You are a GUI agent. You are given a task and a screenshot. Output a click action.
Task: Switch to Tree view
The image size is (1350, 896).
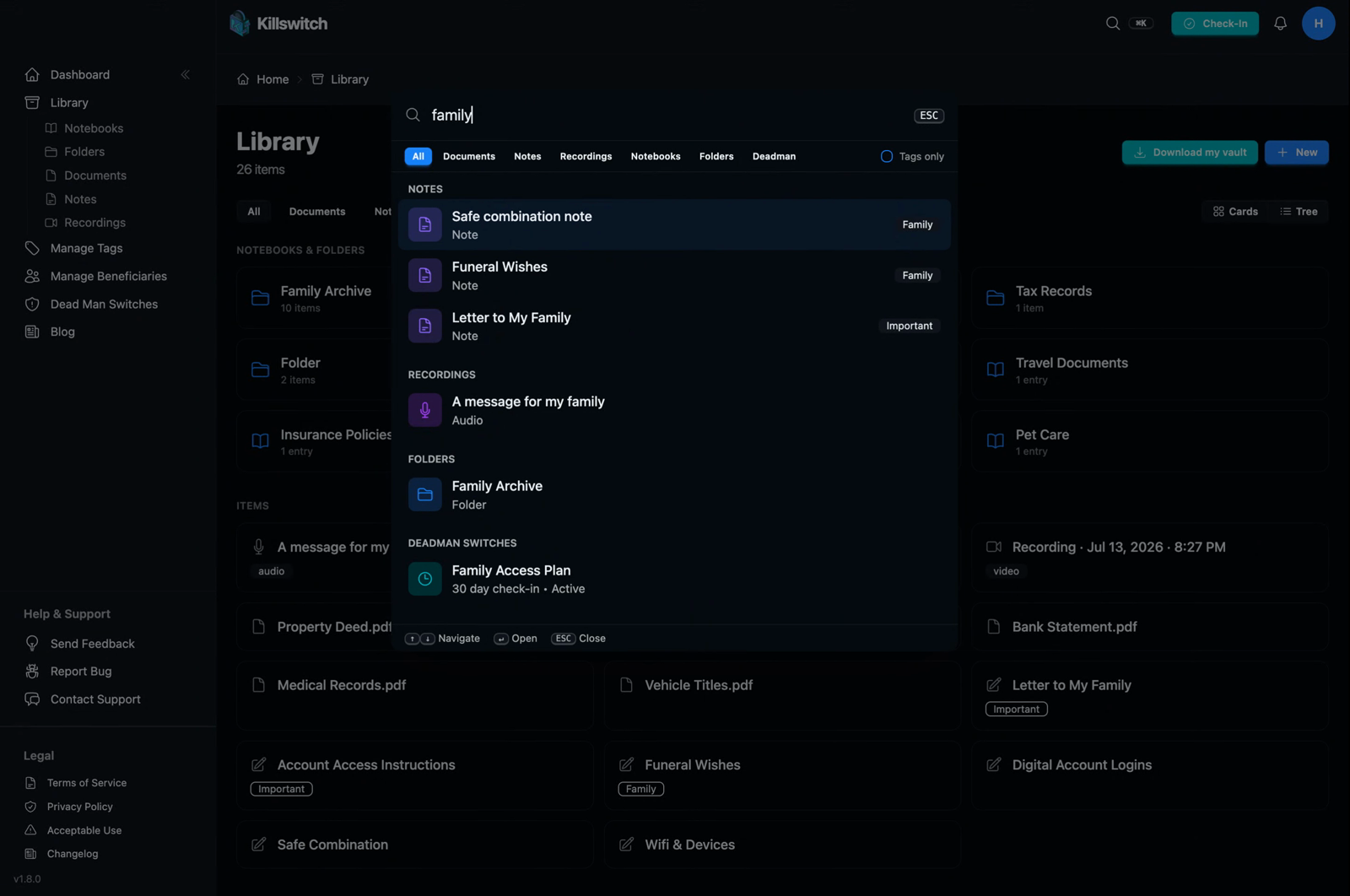[1299, 212]
